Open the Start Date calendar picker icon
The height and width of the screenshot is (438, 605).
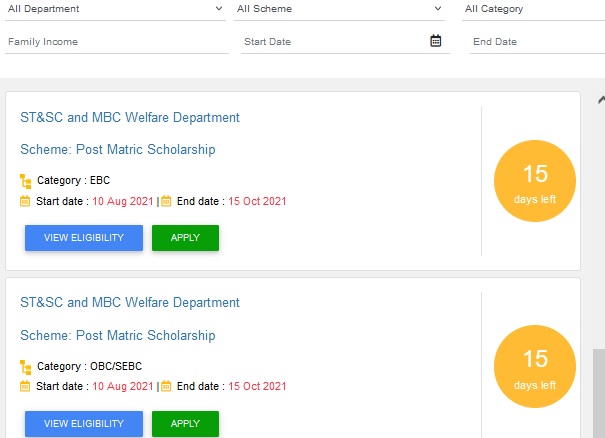pyautogui.click(x=436, y=41)
